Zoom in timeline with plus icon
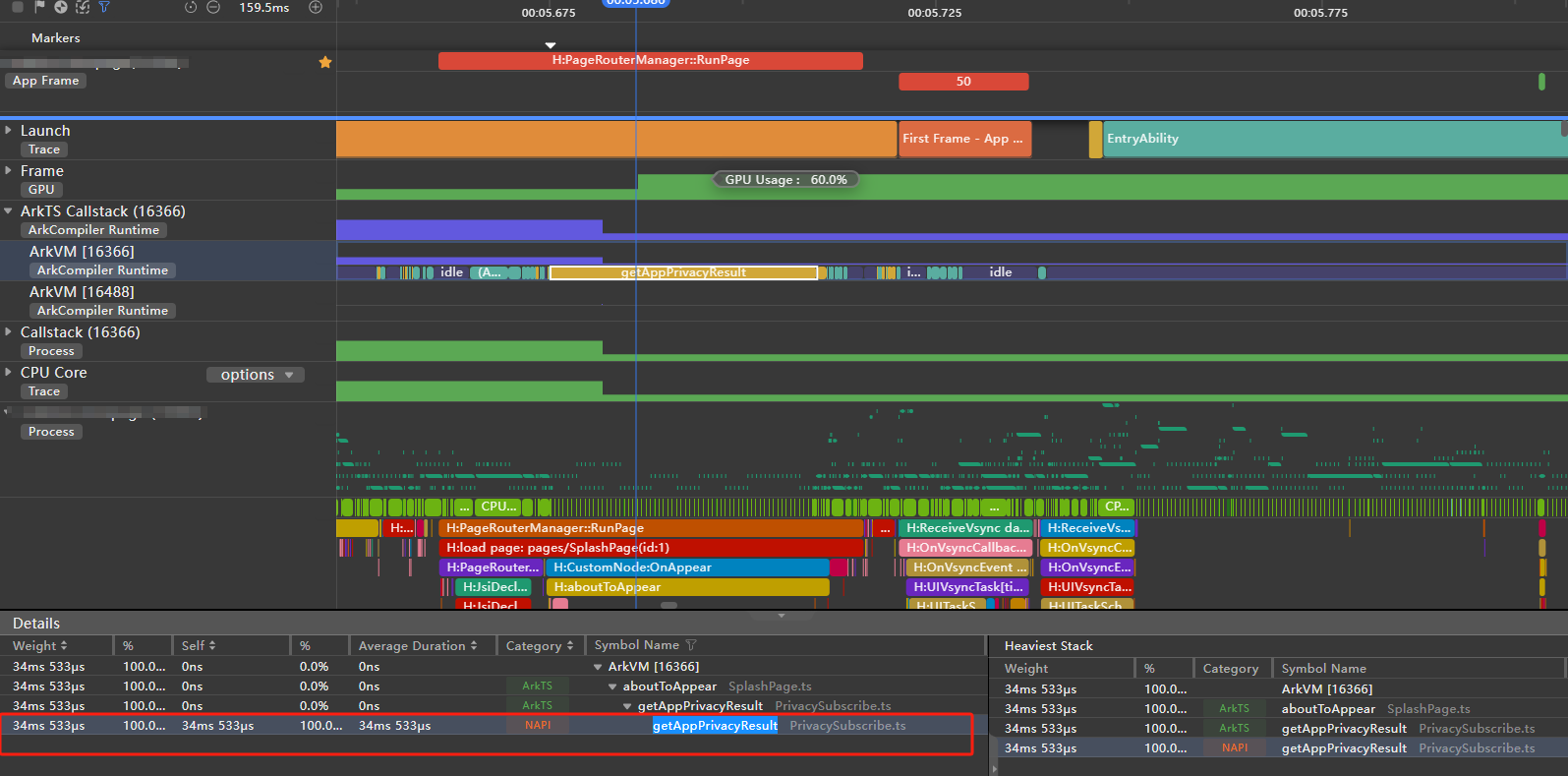The width and height of the screenshot is (1568, 776). (x=316, y=7)
